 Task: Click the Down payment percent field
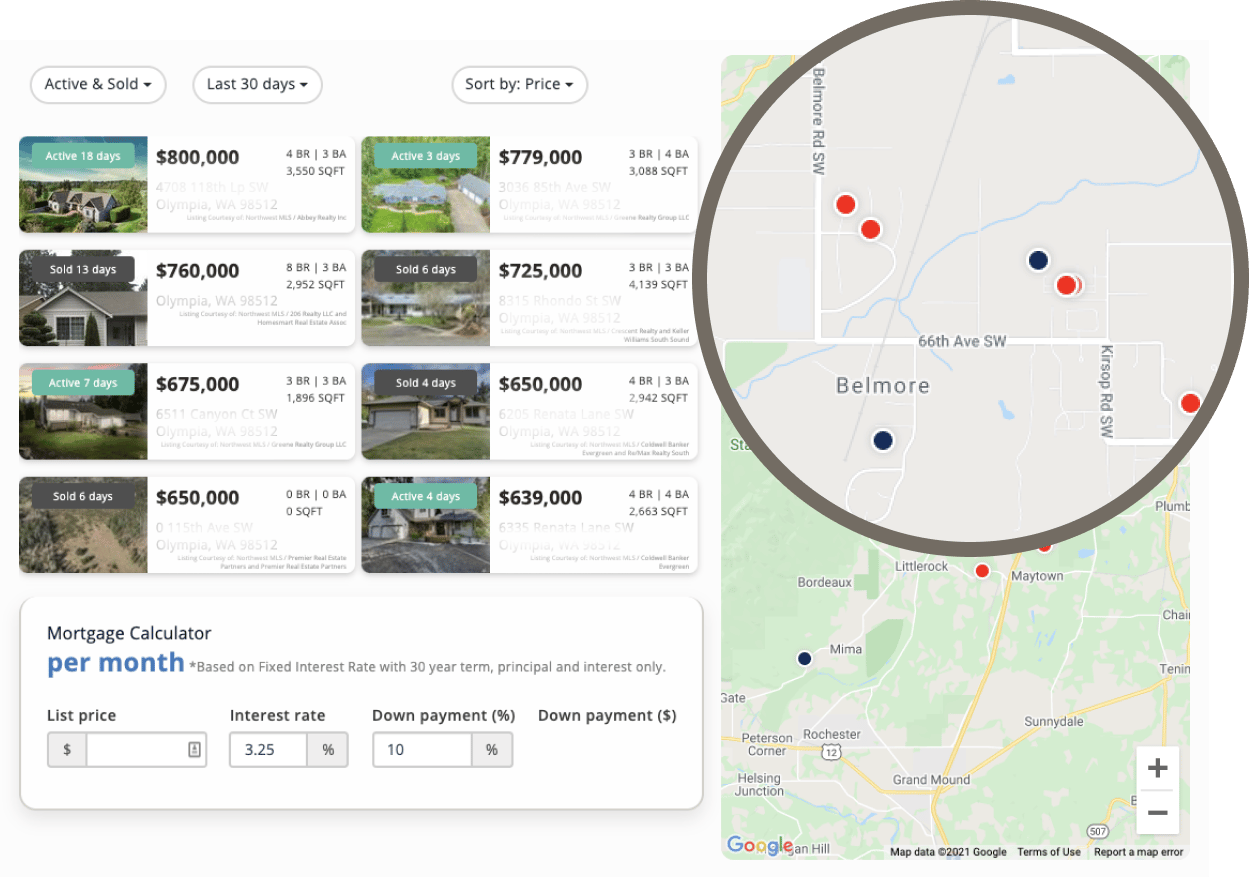click(422, 749)
